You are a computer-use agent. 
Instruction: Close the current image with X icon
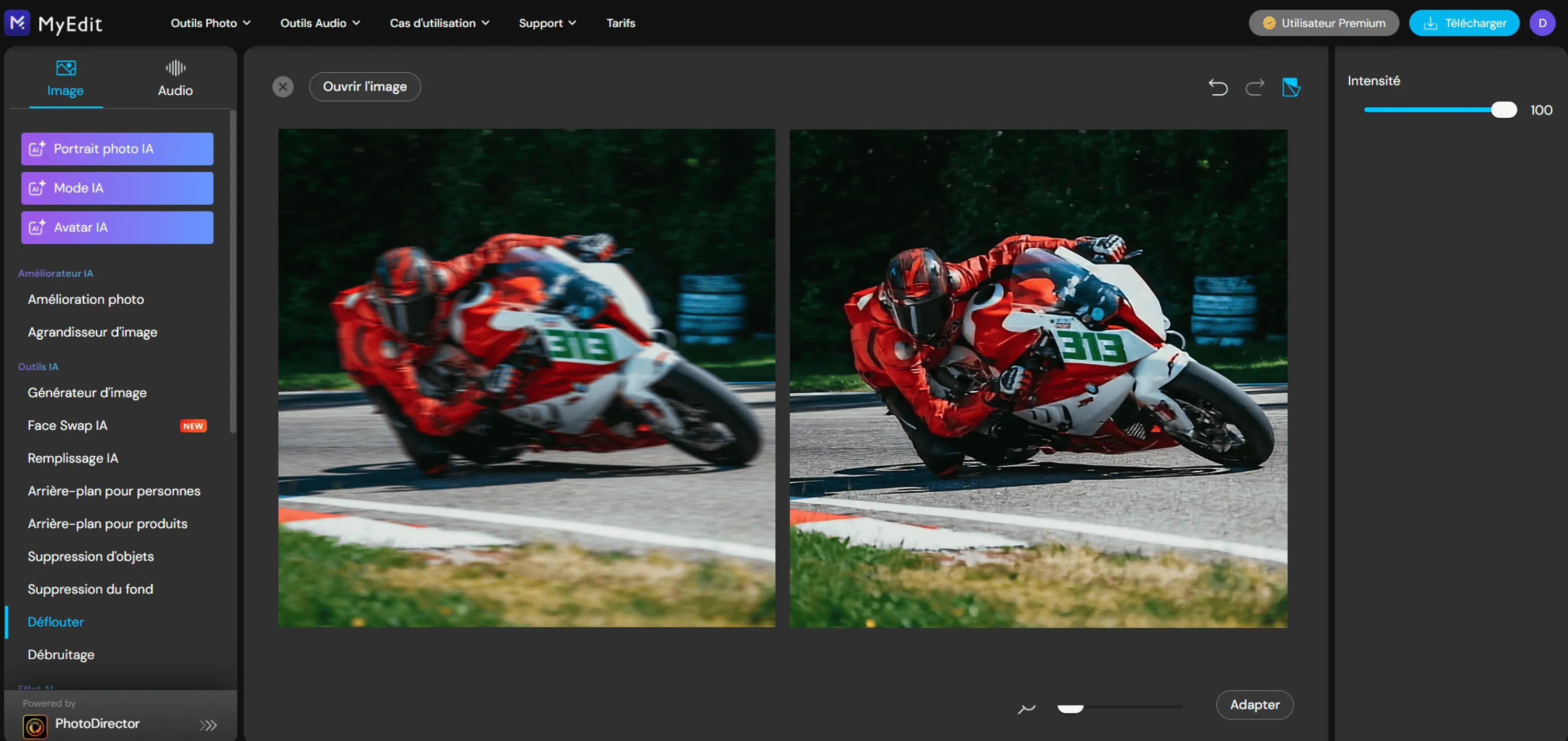pyautogui.click(x=283, y=86)
